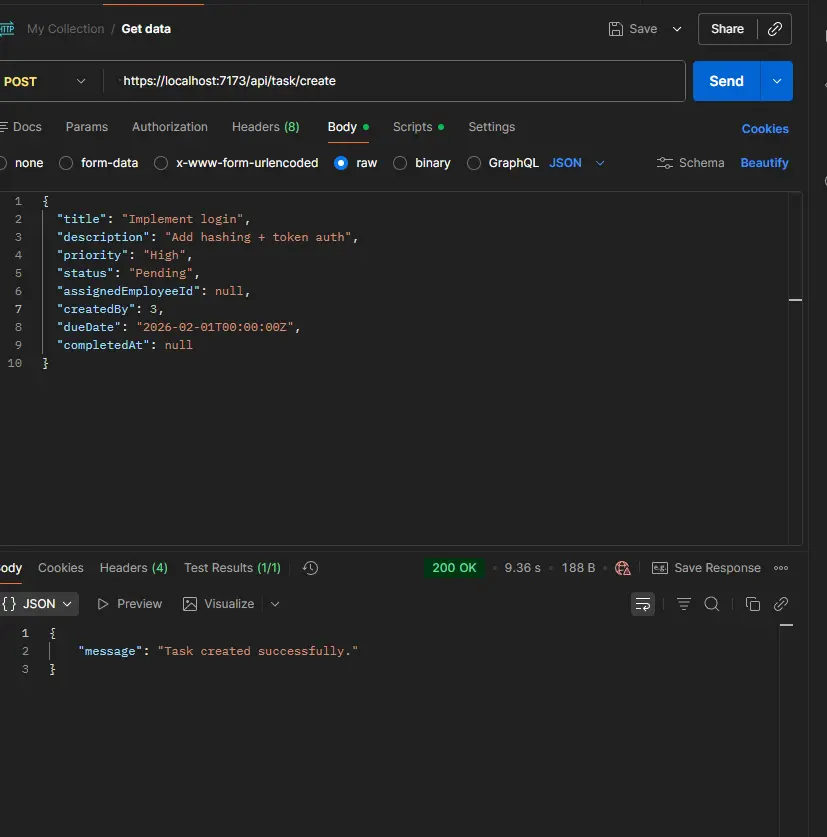Open the Schema sliders icon

tap(664, 163)
